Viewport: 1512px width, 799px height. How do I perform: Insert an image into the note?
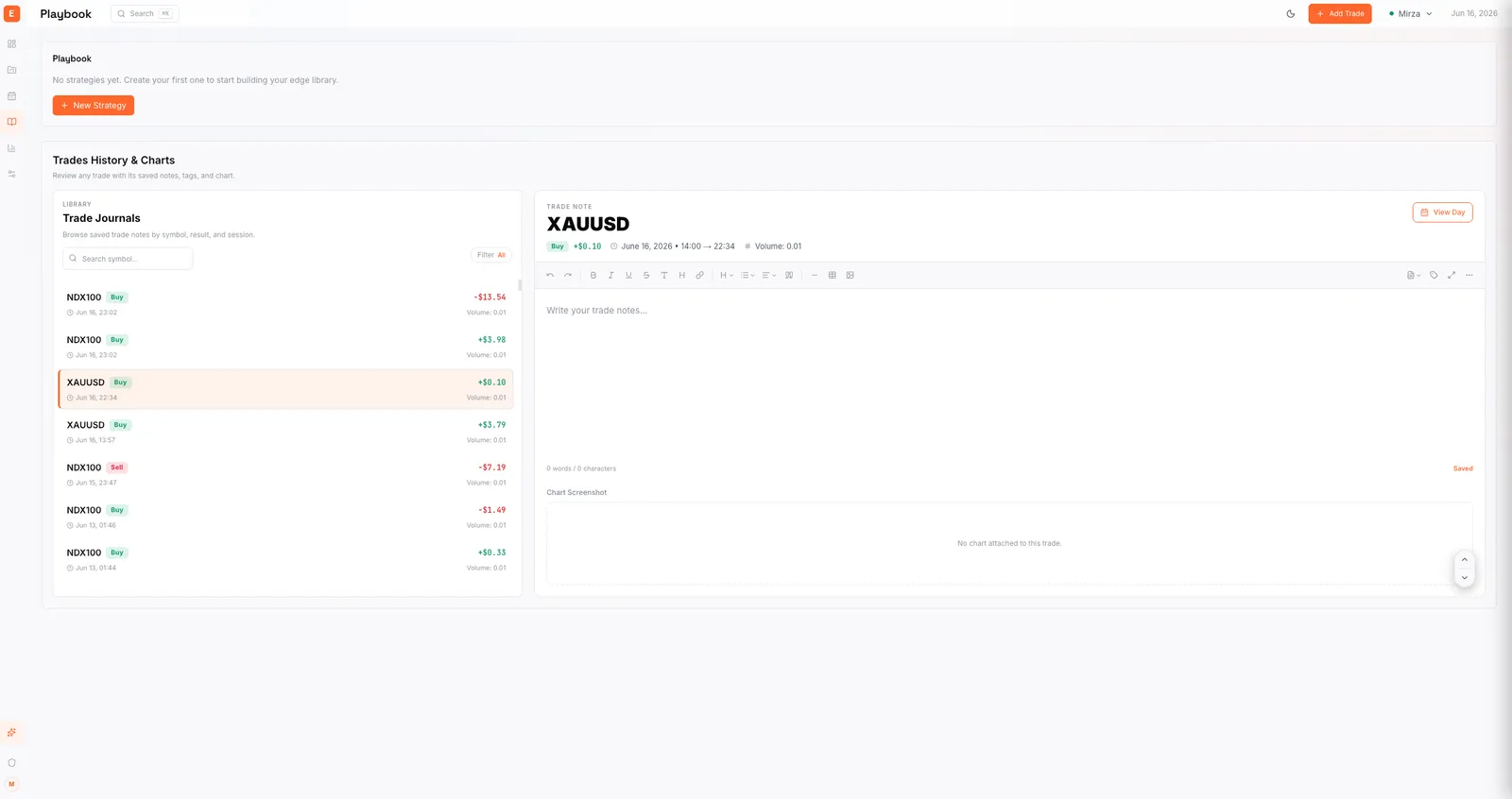[850, 276]
